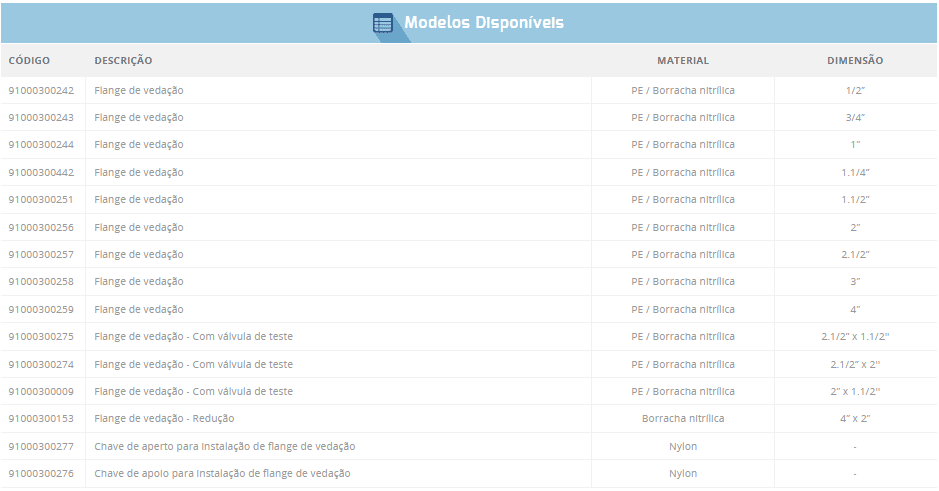Select Chave de apoio para instalação description

tap(222, 474)
